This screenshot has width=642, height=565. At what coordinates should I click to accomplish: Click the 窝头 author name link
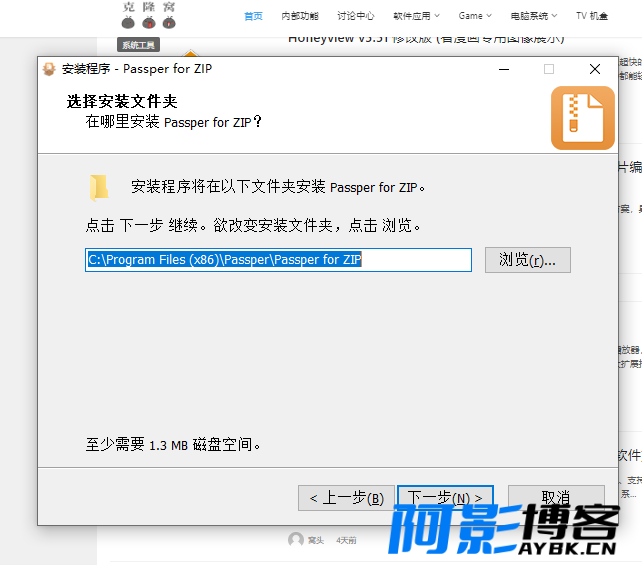click(316, 540)
